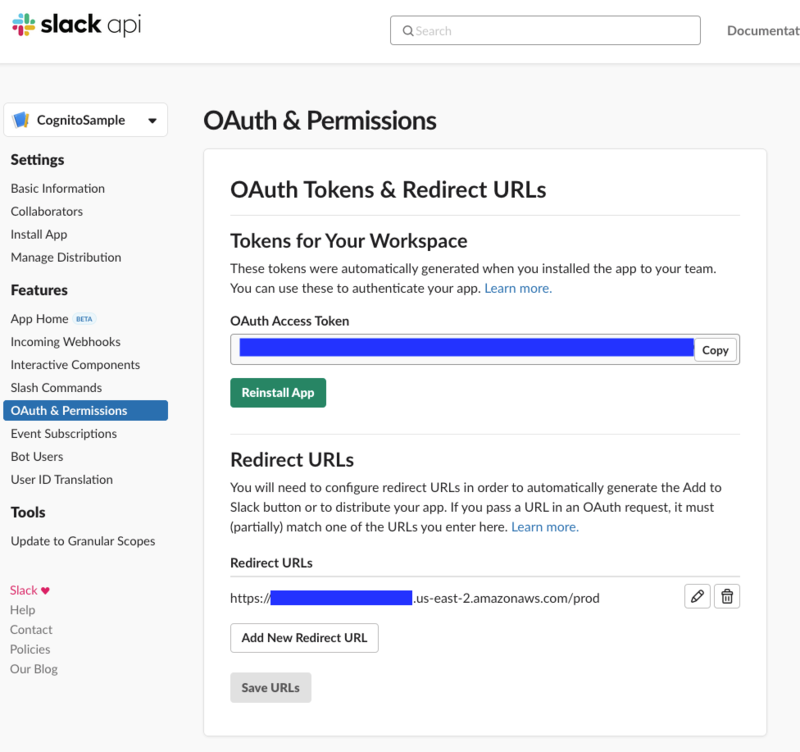Edit the redirect URL with pencil icon
This screenshot has width=800, height=752.
pyautogui.click(x=697, y=596)
